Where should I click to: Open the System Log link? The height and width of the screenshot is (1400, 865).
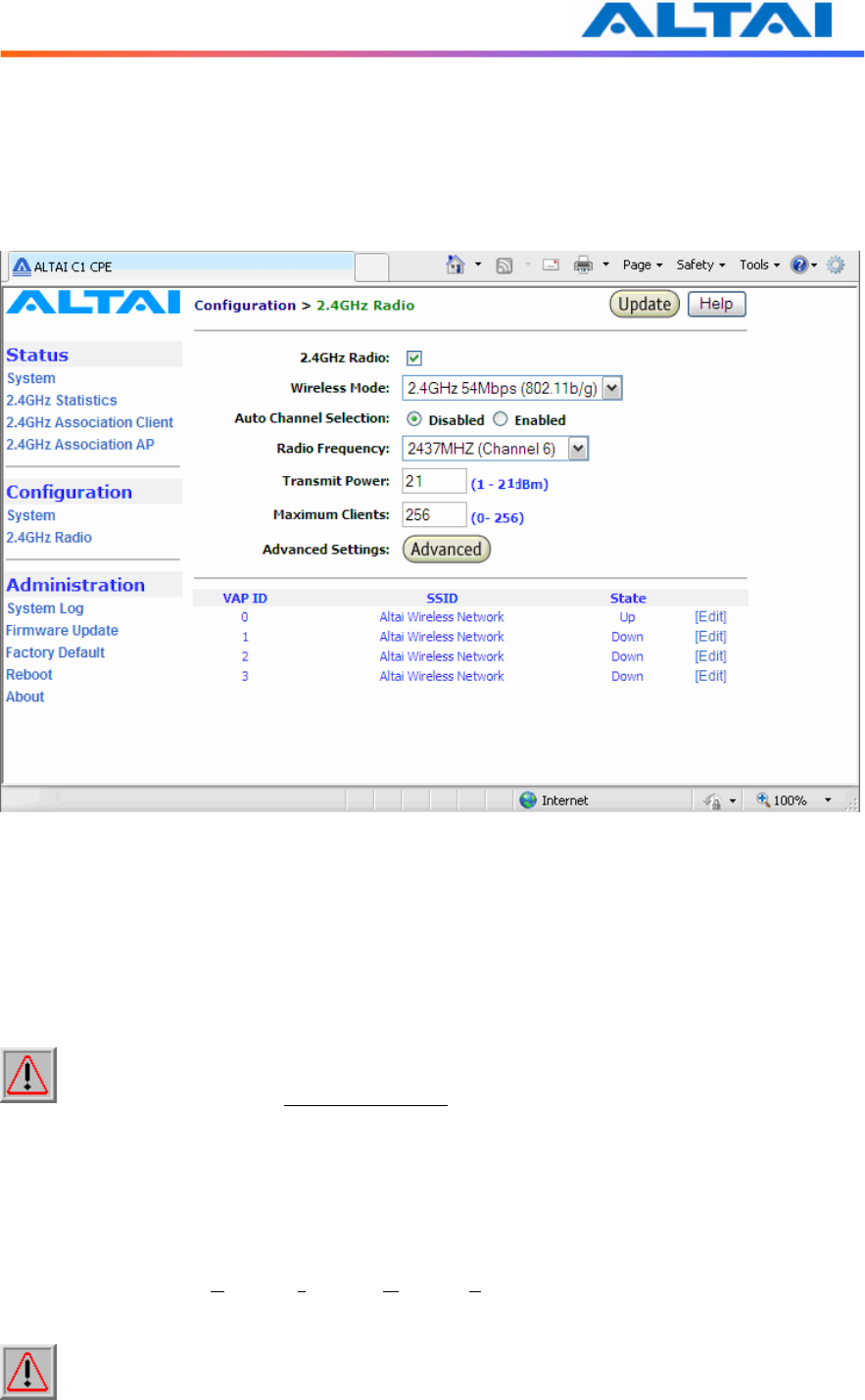(x=45, y=608)
